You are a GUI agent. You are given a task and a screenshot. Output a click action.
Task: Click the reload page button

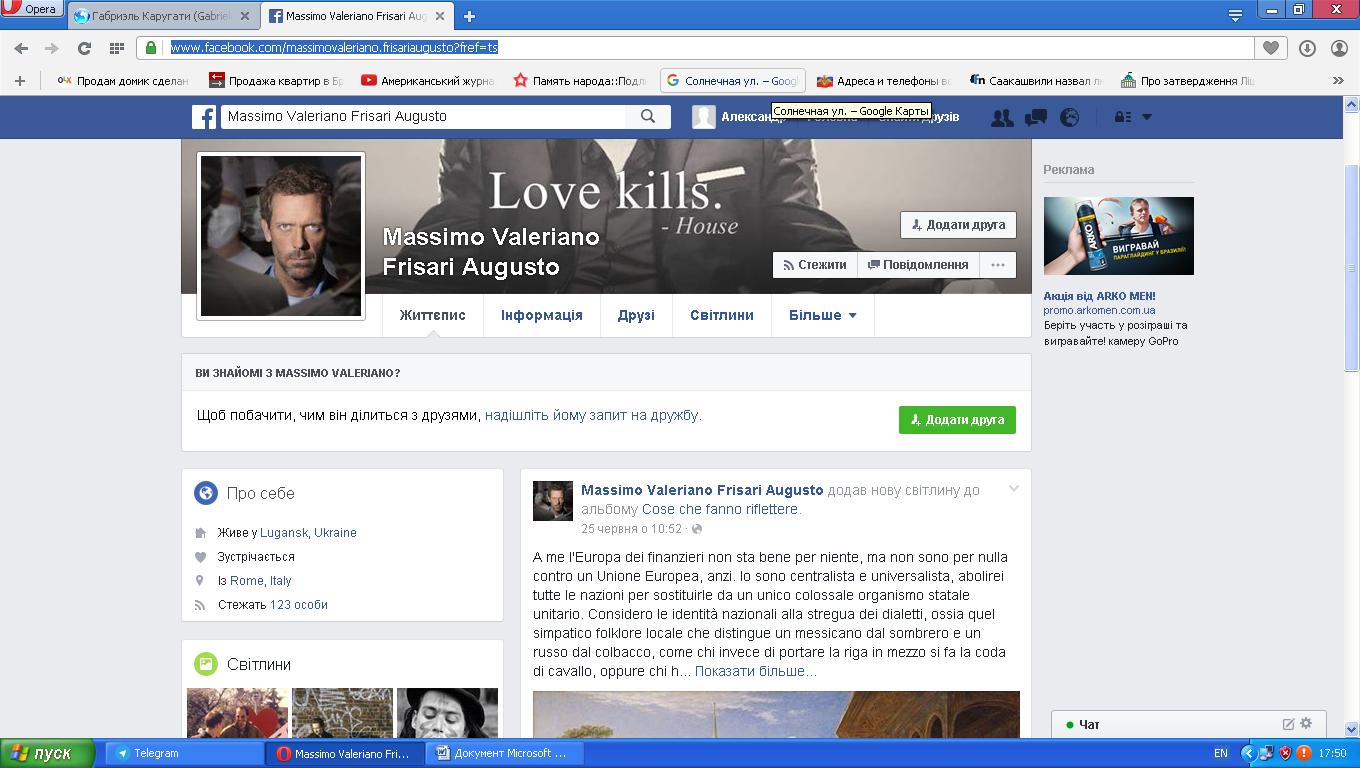pyautogui.click(x=84, y=48)
